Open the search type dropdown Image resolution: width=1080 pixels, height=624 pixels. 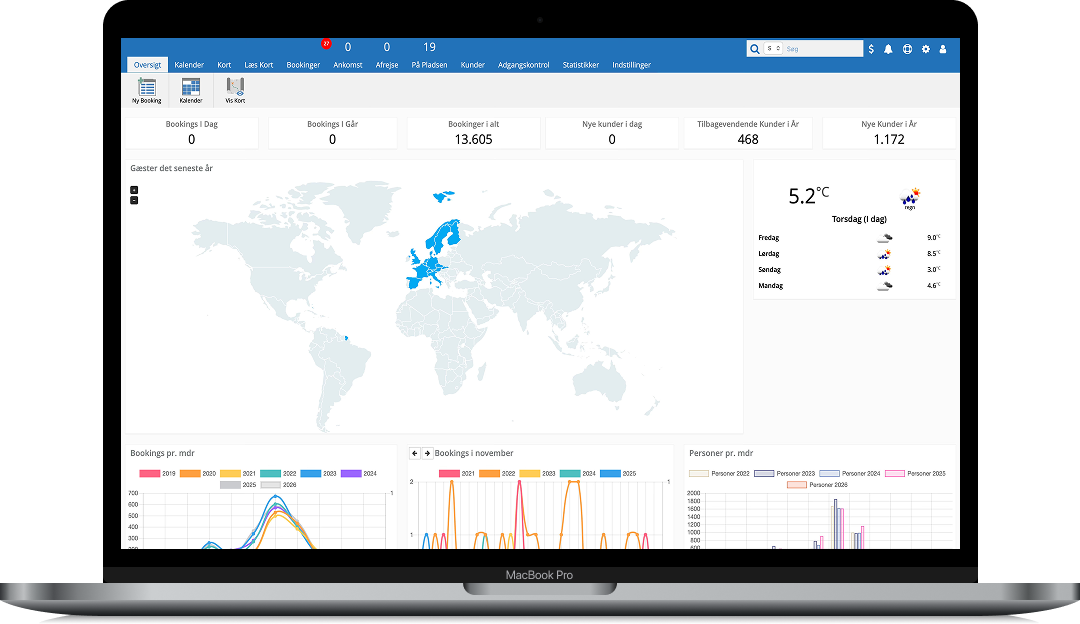[x=773, y=49]
